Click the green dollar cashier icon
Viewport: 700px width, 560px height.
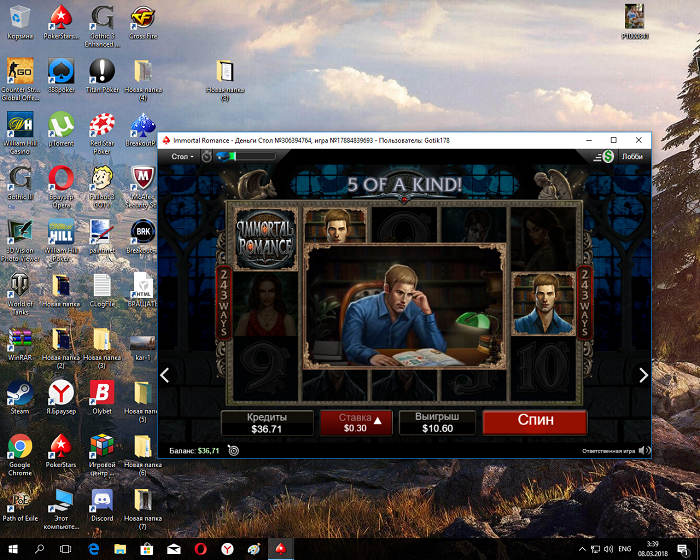[x=608, y=156]
